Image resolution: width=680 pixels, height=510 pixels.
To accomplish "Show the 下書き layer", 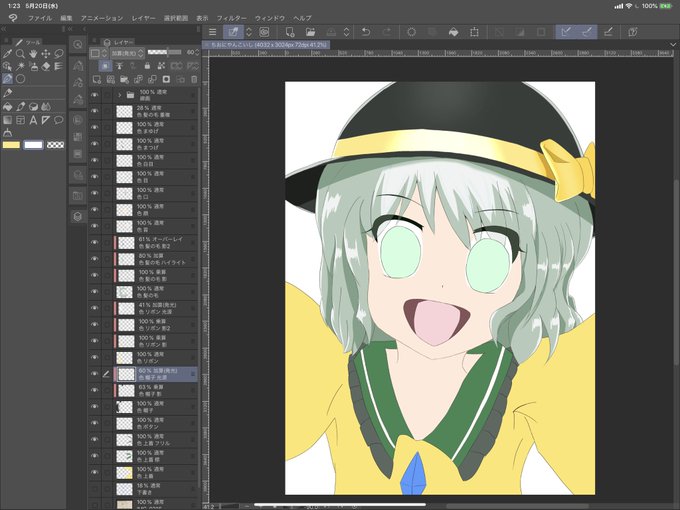I will point(95,489).
